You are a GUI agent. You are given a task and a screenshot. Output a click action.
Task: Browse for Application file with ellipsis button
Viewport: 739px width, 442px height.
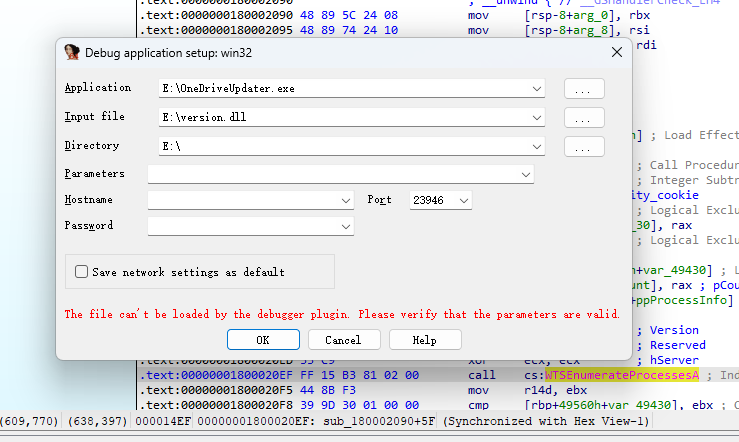click(x=584, y=89)
